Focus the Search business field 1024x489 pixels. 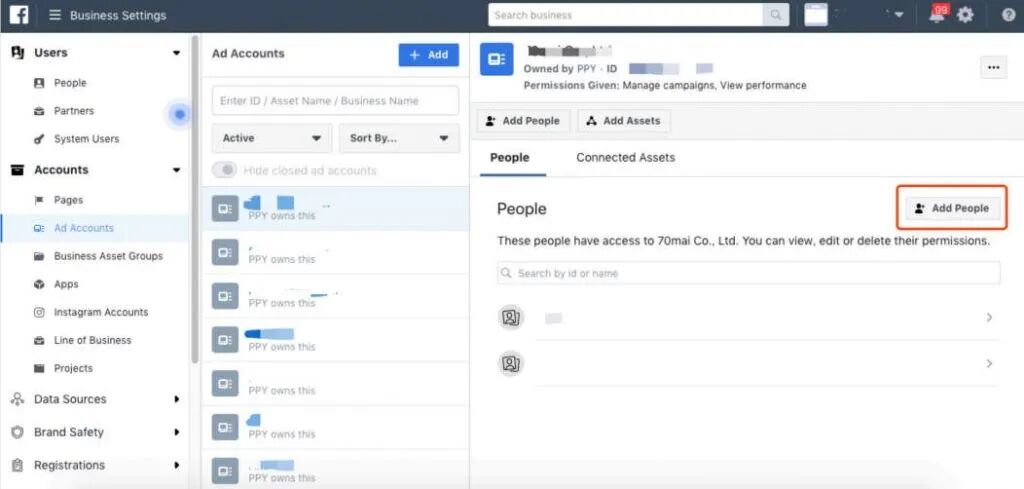(626, 15)
